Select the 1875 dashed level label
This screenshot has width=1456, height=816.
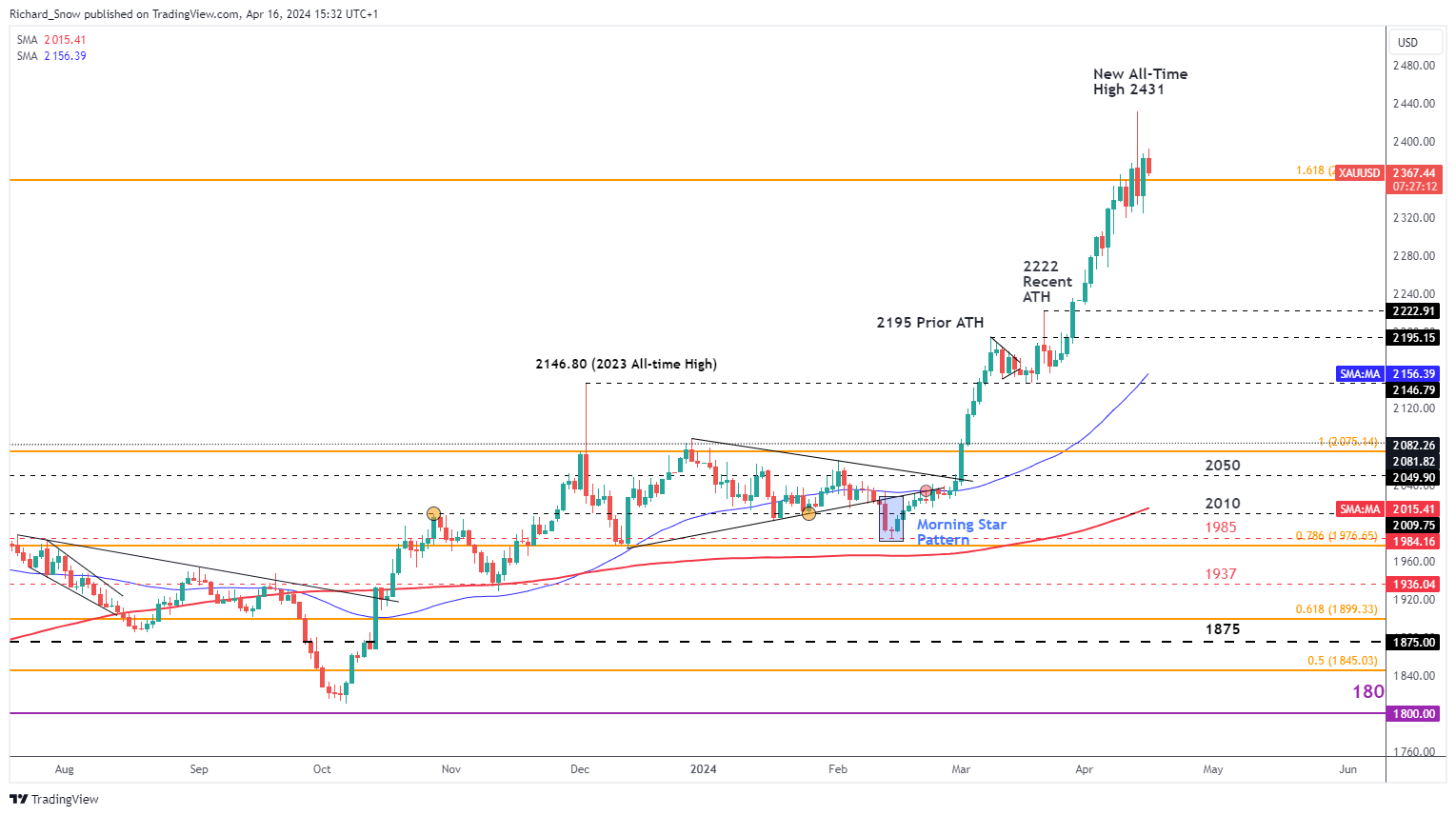pyautogui.click(x=1223, y=629)
